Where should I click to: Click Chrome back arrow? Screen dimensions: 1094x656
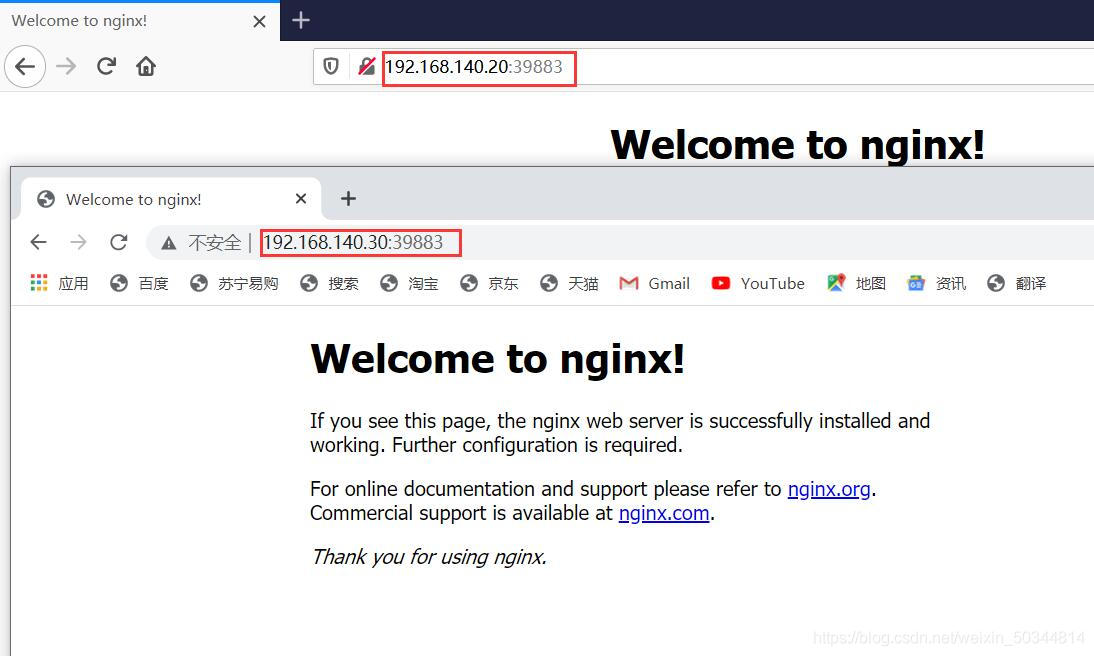coord(38,242)
